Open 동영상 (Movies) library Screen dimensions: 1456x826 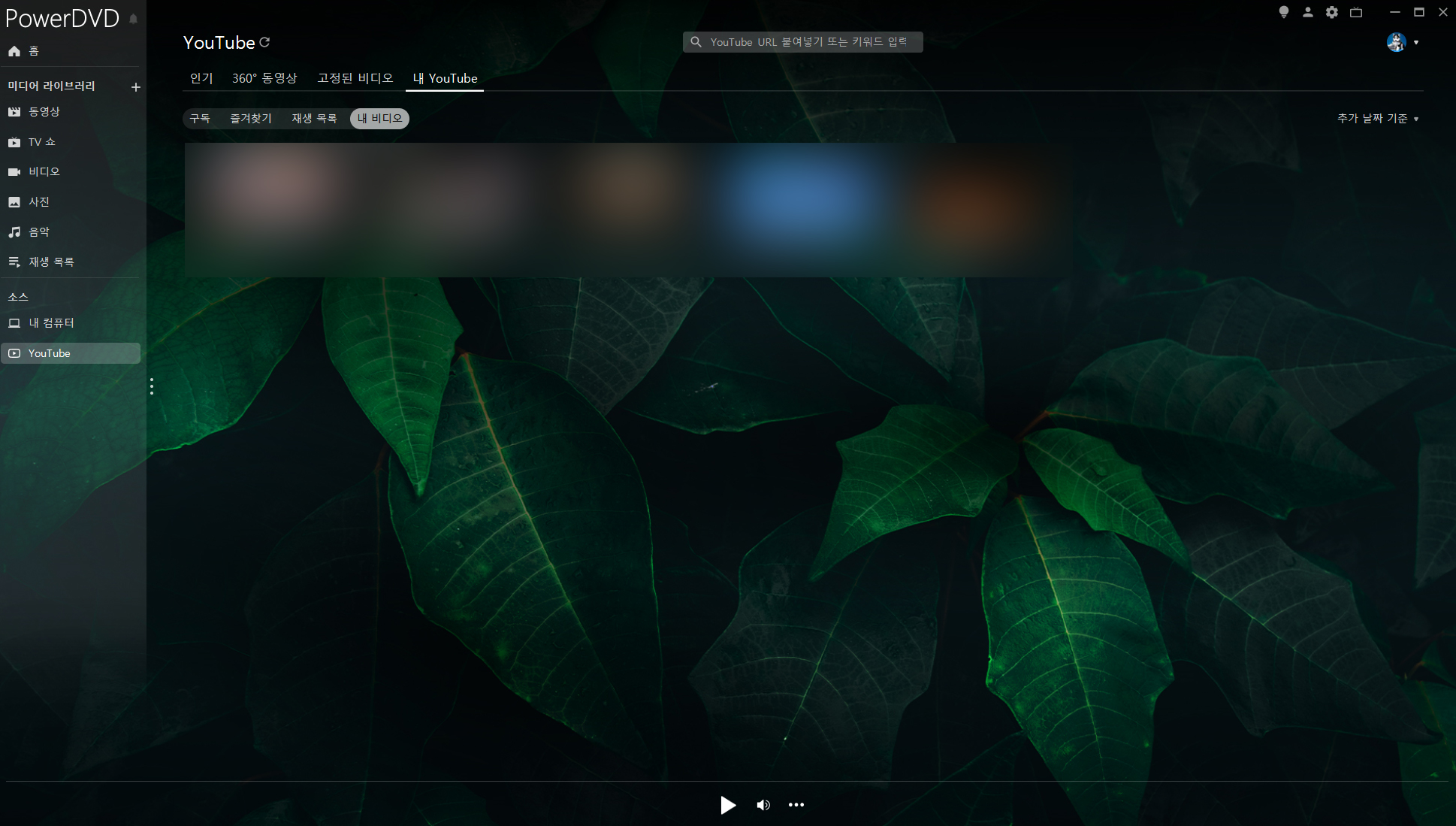pos(34,112)
